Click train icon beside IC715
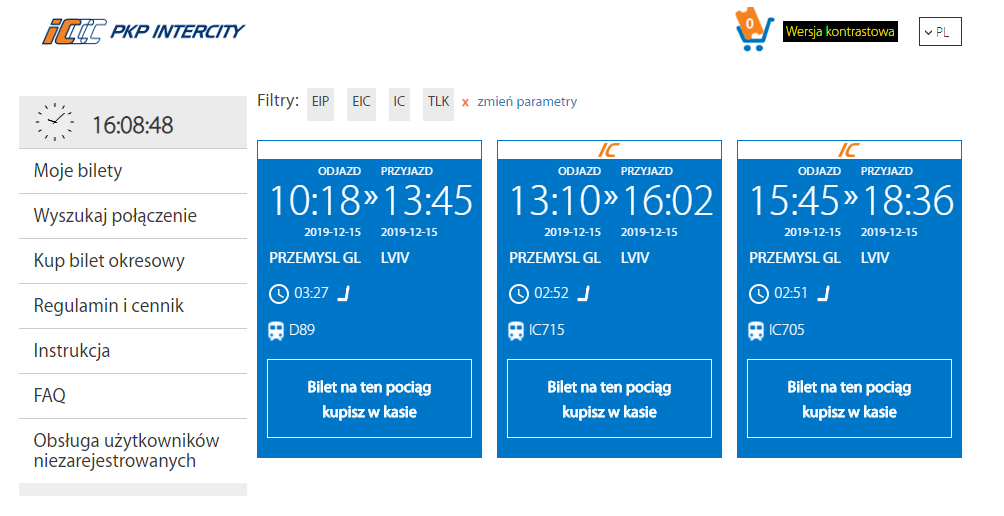Screen dimensions: 1004x516 pos(517,330)
